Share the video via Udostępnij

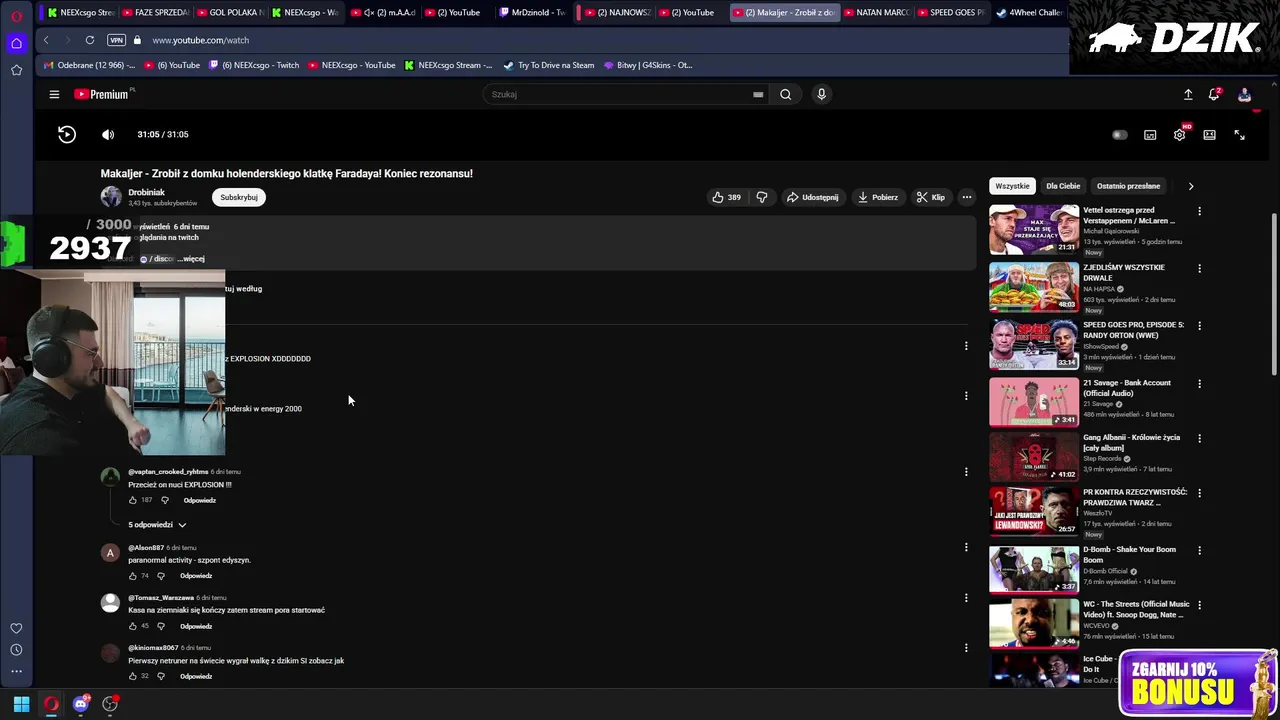coord(812,197)
